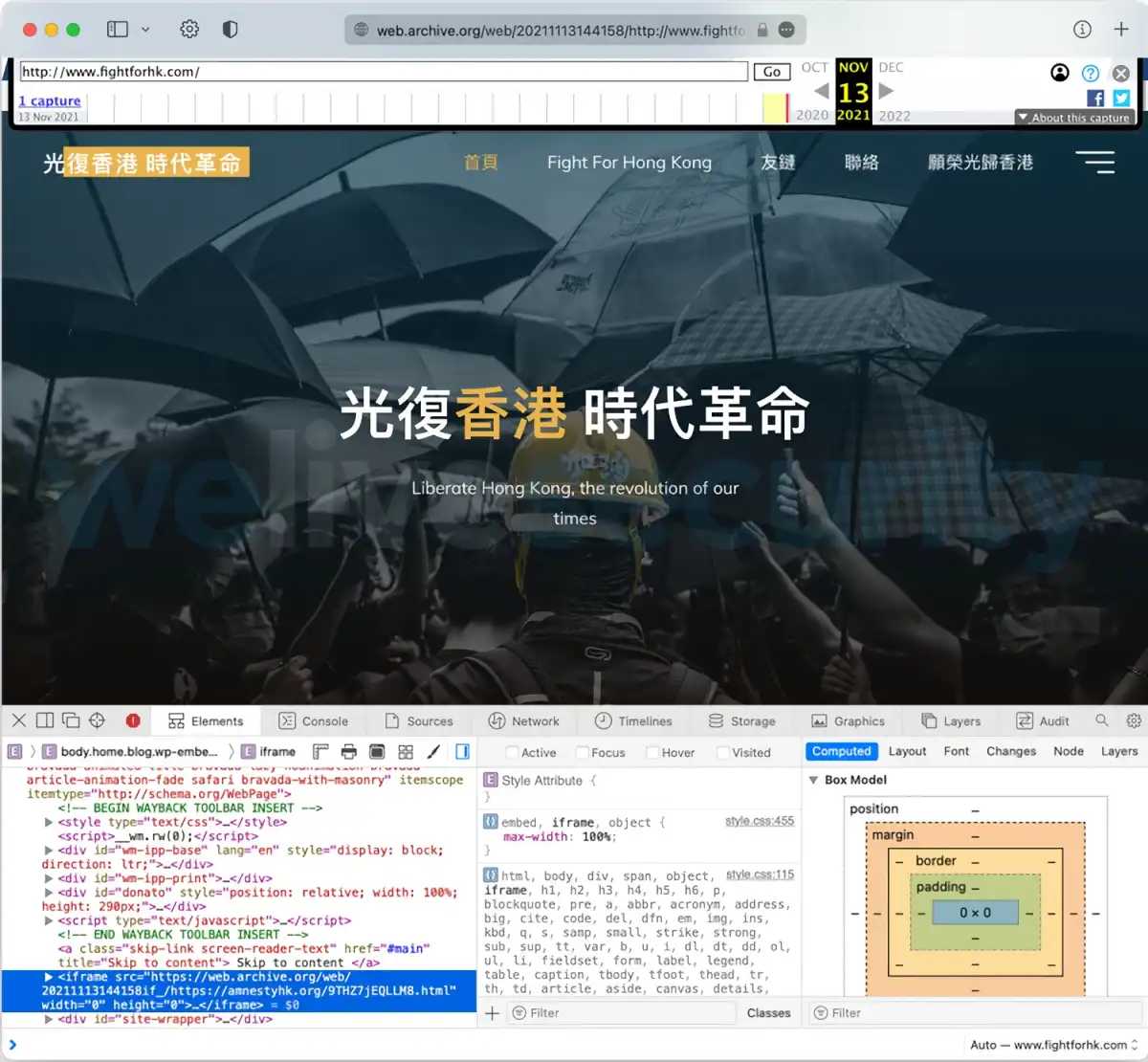Viewport: 1148px width, 1062px height.
Task: Expand the selected iframe node
Action: click(x=49, y=977)
